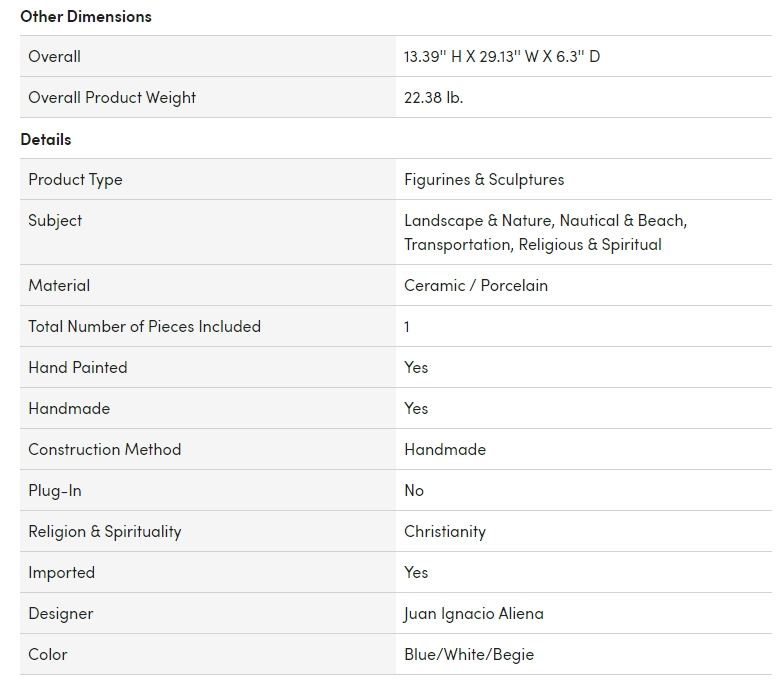Click the Details section heading

coord(46,139)
